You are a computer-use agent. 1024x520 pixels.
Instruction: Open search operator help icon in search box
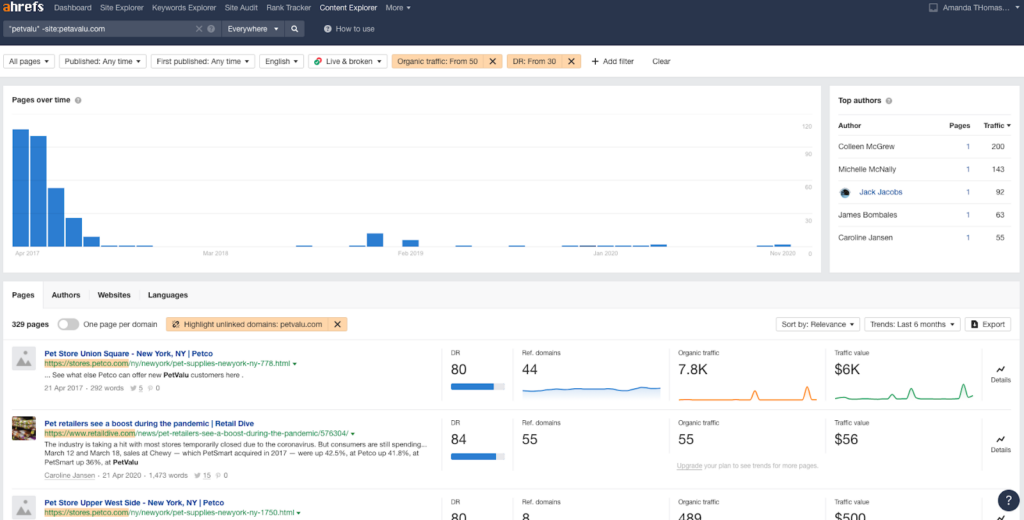[x=211, y=29]
